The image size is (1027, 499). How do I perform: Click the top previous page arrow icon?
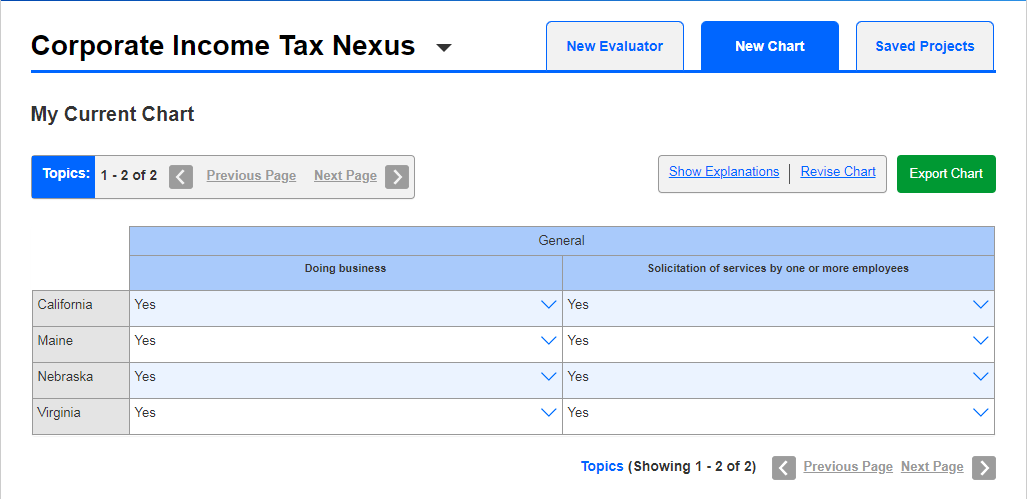point(181,177)
